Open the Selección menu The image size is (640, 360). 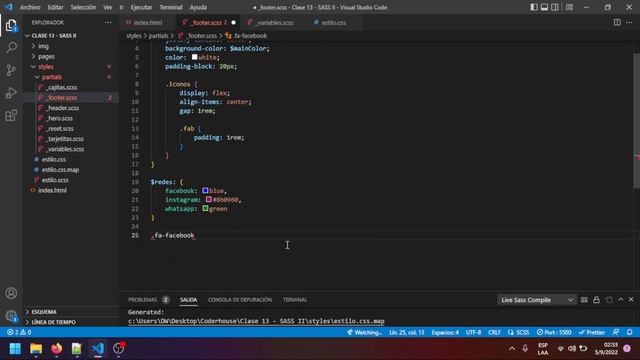[83, 7]
